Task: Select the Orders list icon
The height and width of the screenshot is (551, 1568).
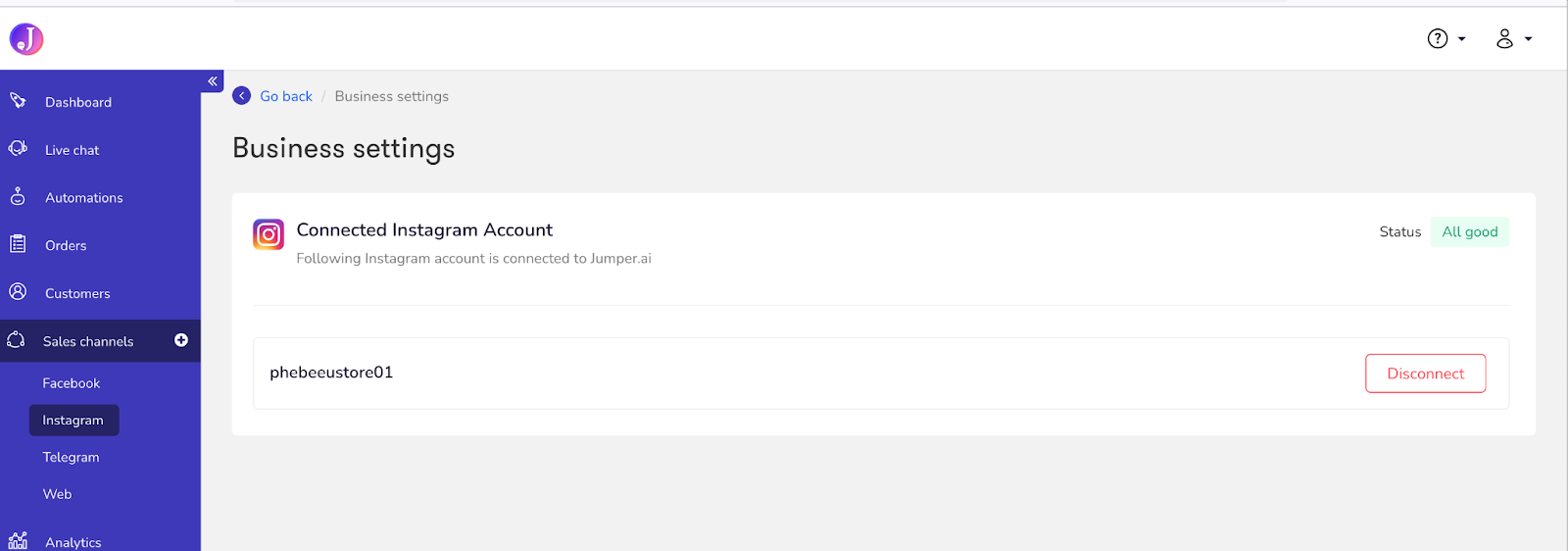Action: (x=18, y=244)
